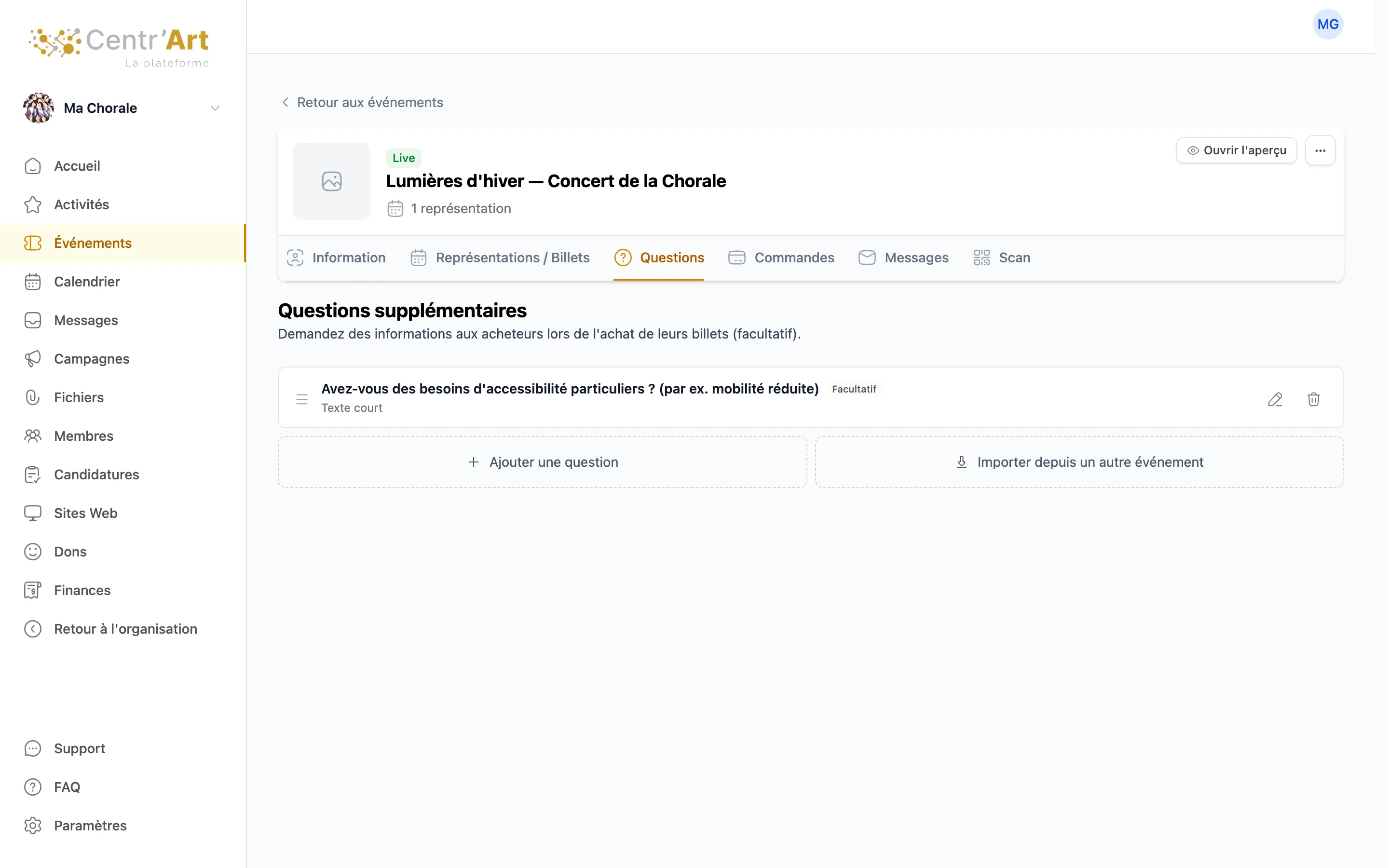Grab the question row drag handle

[x=302, y=399]
